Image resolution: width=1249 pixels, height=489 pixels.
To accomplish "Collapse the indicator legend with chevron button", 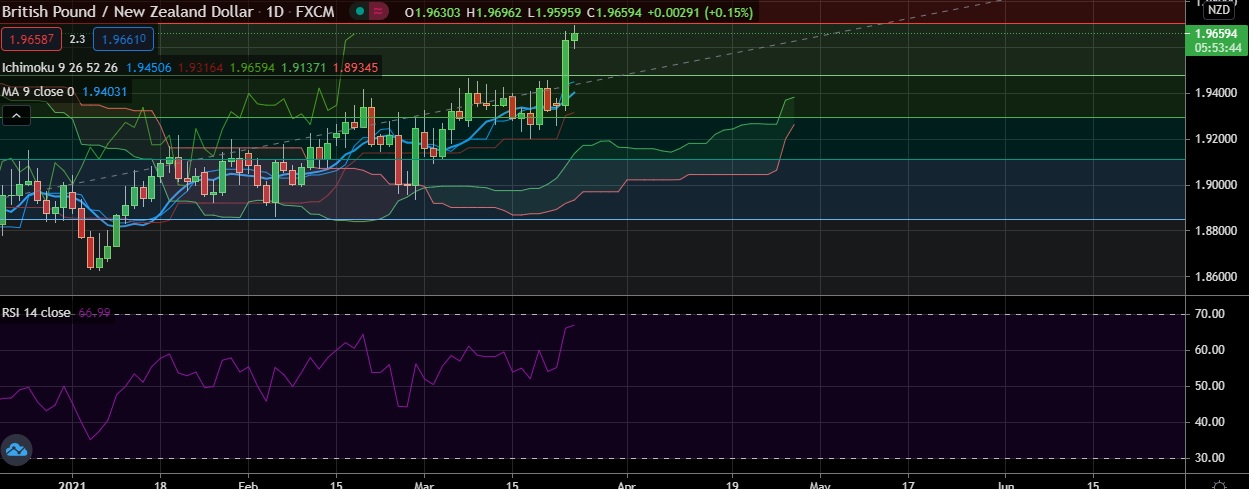I will [15, 116].
